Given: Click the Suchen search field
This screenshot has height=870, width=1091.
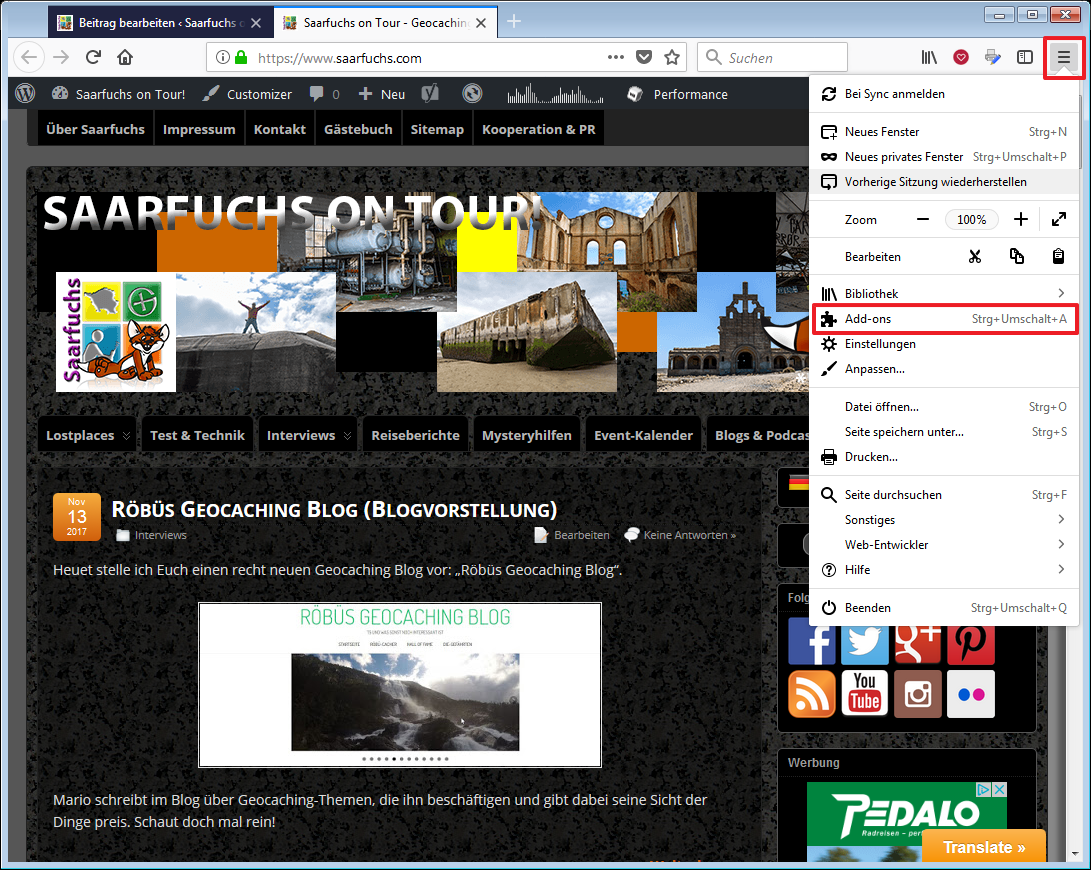Looking at the screenshot, I should coord(772,58).
